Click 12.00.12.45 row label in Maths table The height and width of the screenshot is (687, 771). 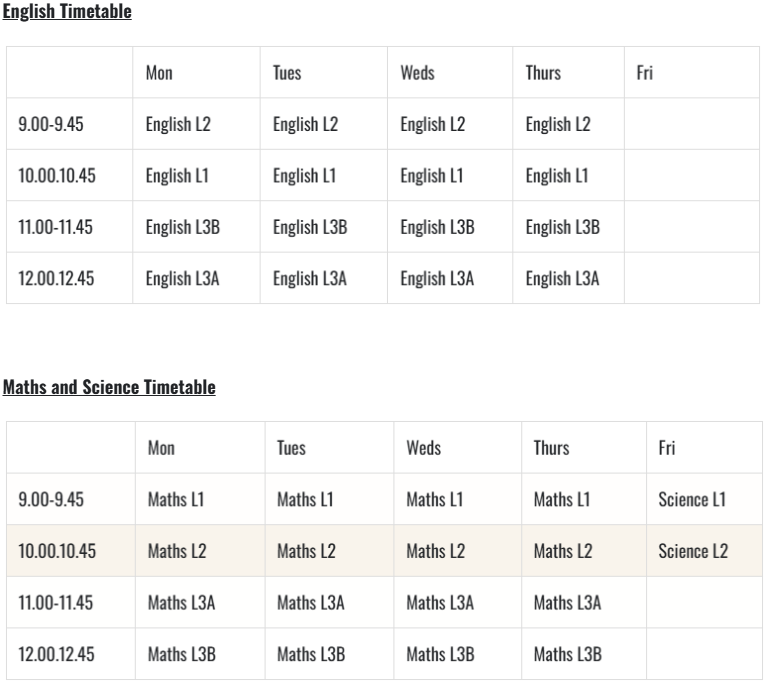pos(57,654)
